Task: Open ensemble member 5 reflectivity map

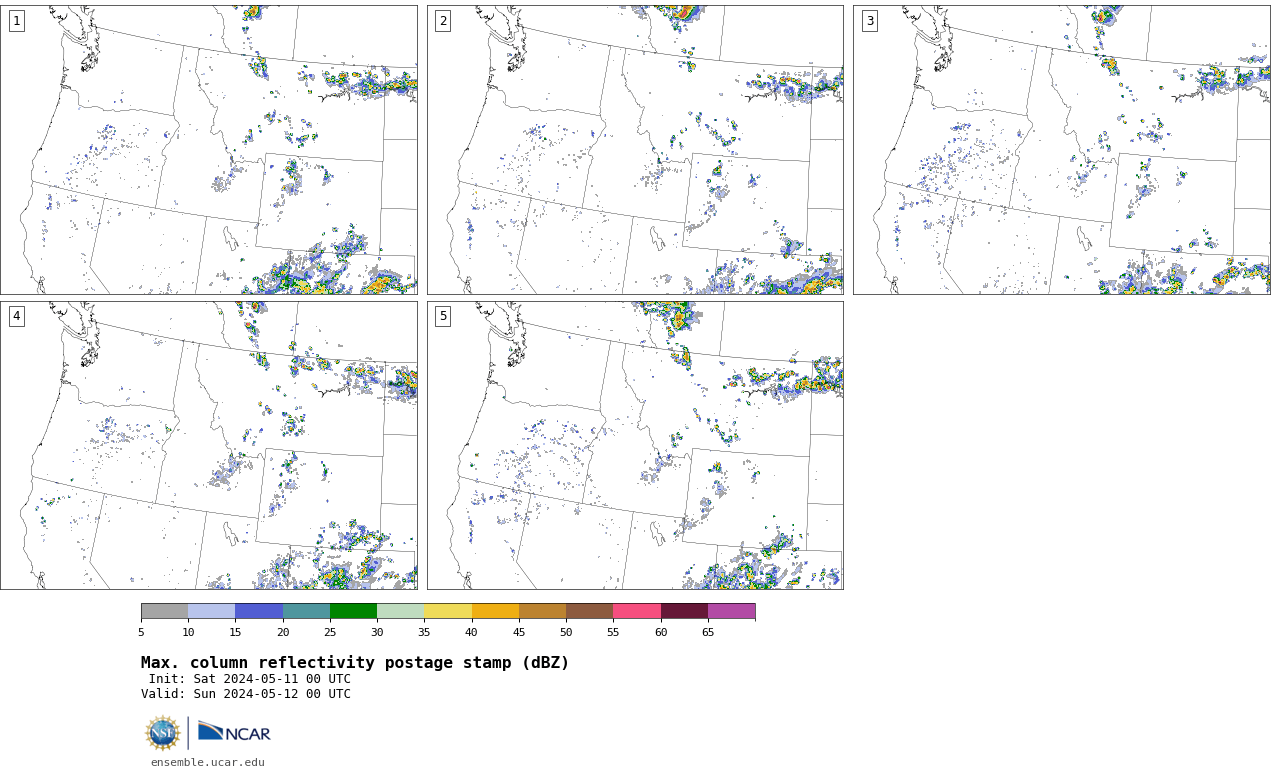Action: point(635,445)
